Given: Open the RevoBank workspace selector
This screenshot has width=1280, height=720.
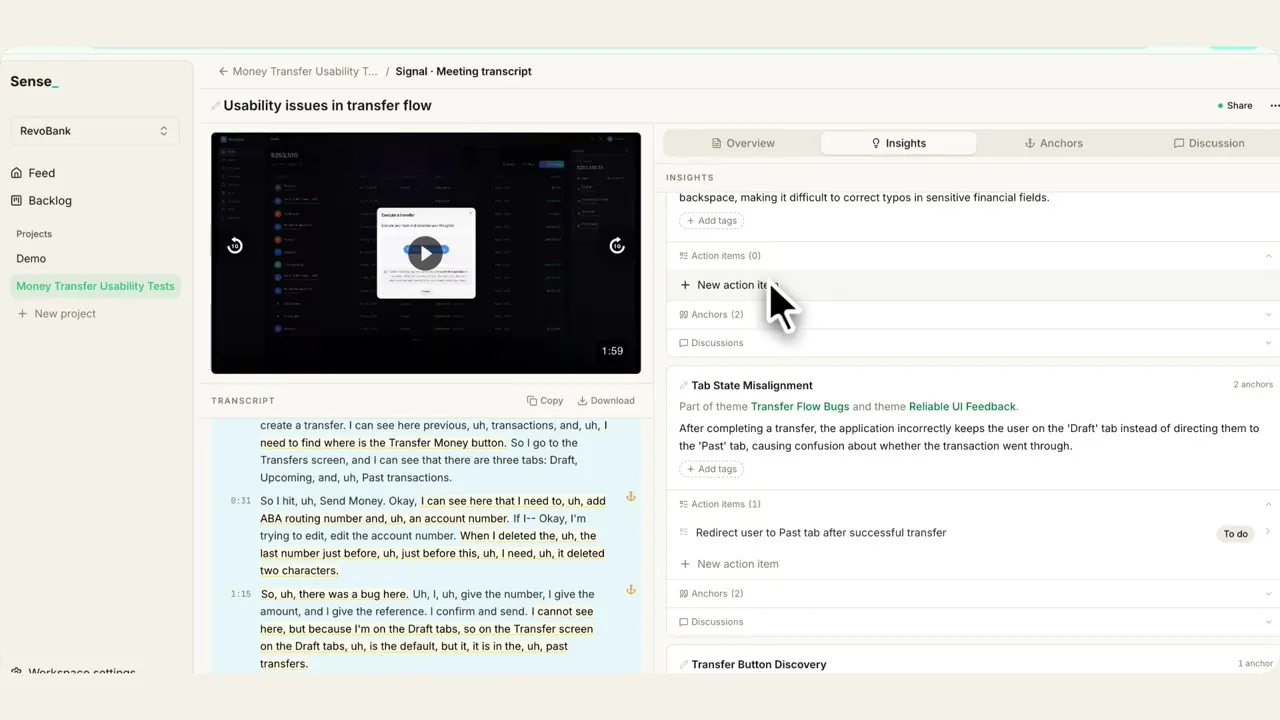Looking at the screenshot, I should 94,131.
